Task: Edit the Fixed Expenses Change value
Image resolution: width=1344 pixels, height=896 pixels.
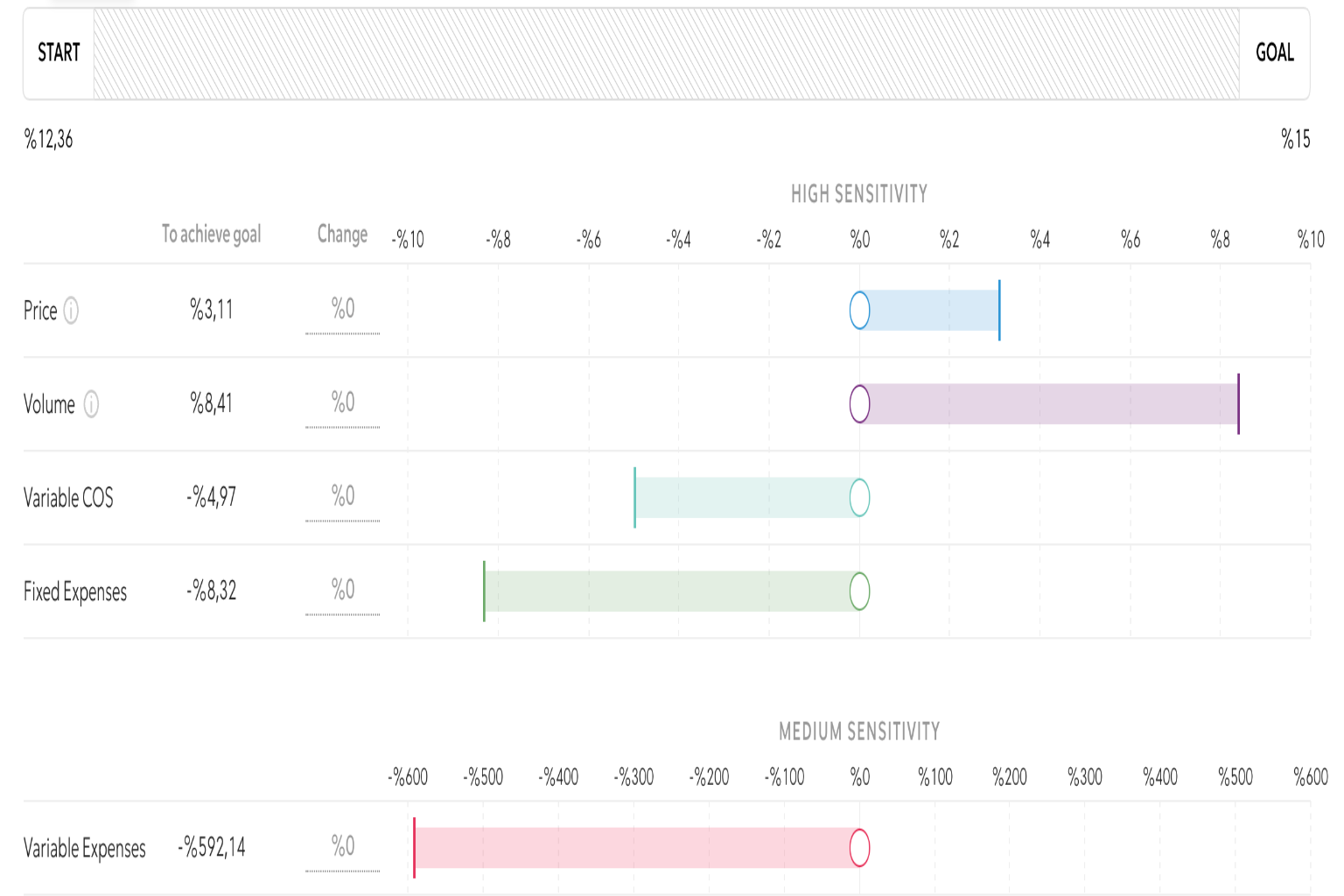Action: (x=342, y=591)
